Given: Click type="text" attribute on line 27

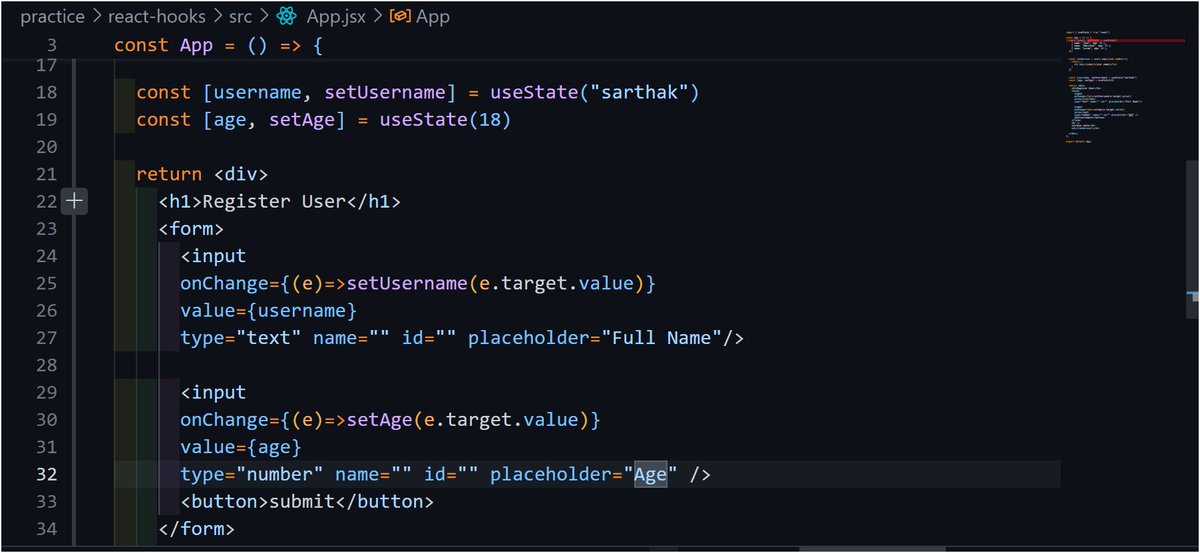Looking at the screenshot, I should [240, 337].
